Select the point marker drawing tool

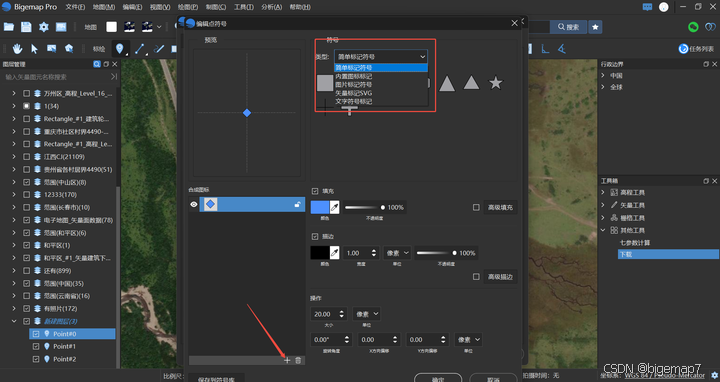click(x=120, y=48)
